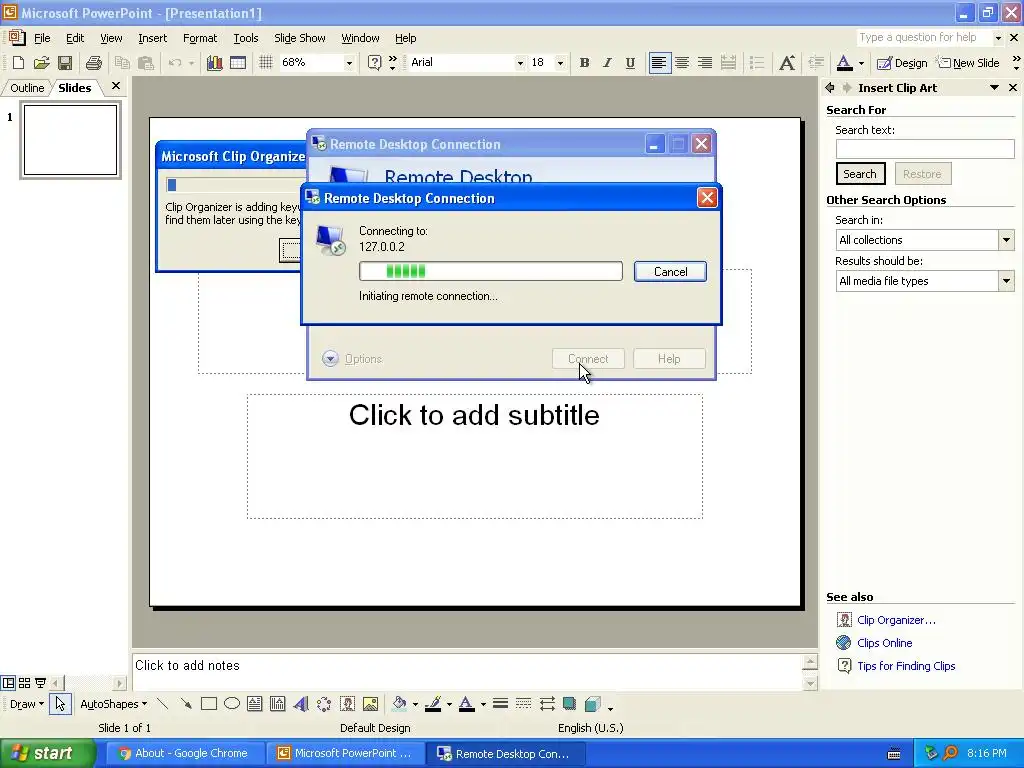
Task: Insert Clip Art icon on drawing toolbar
Action: tap(347, 704)
